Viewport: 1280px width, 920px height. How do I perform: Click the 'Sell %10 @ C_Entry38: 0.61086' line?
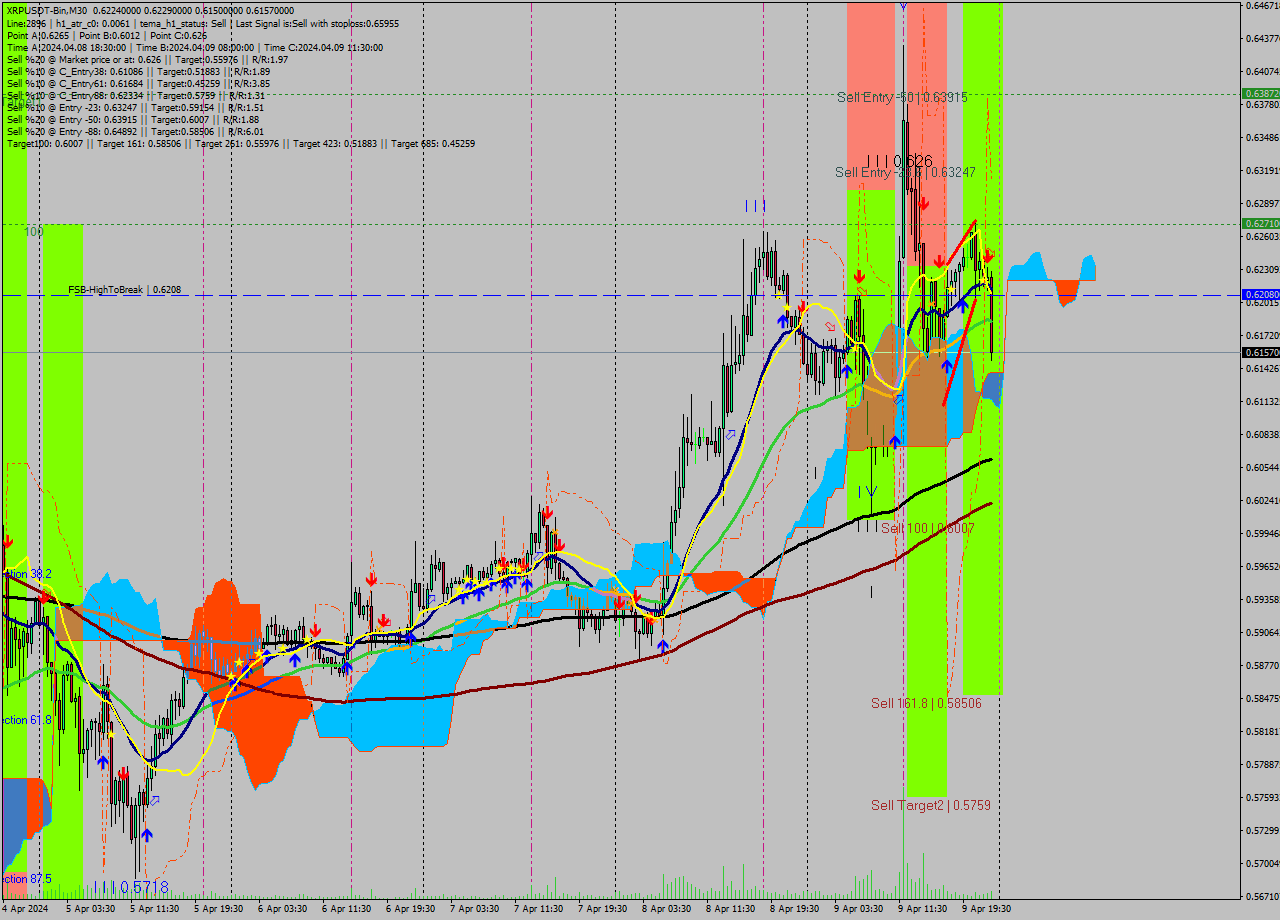138,71
